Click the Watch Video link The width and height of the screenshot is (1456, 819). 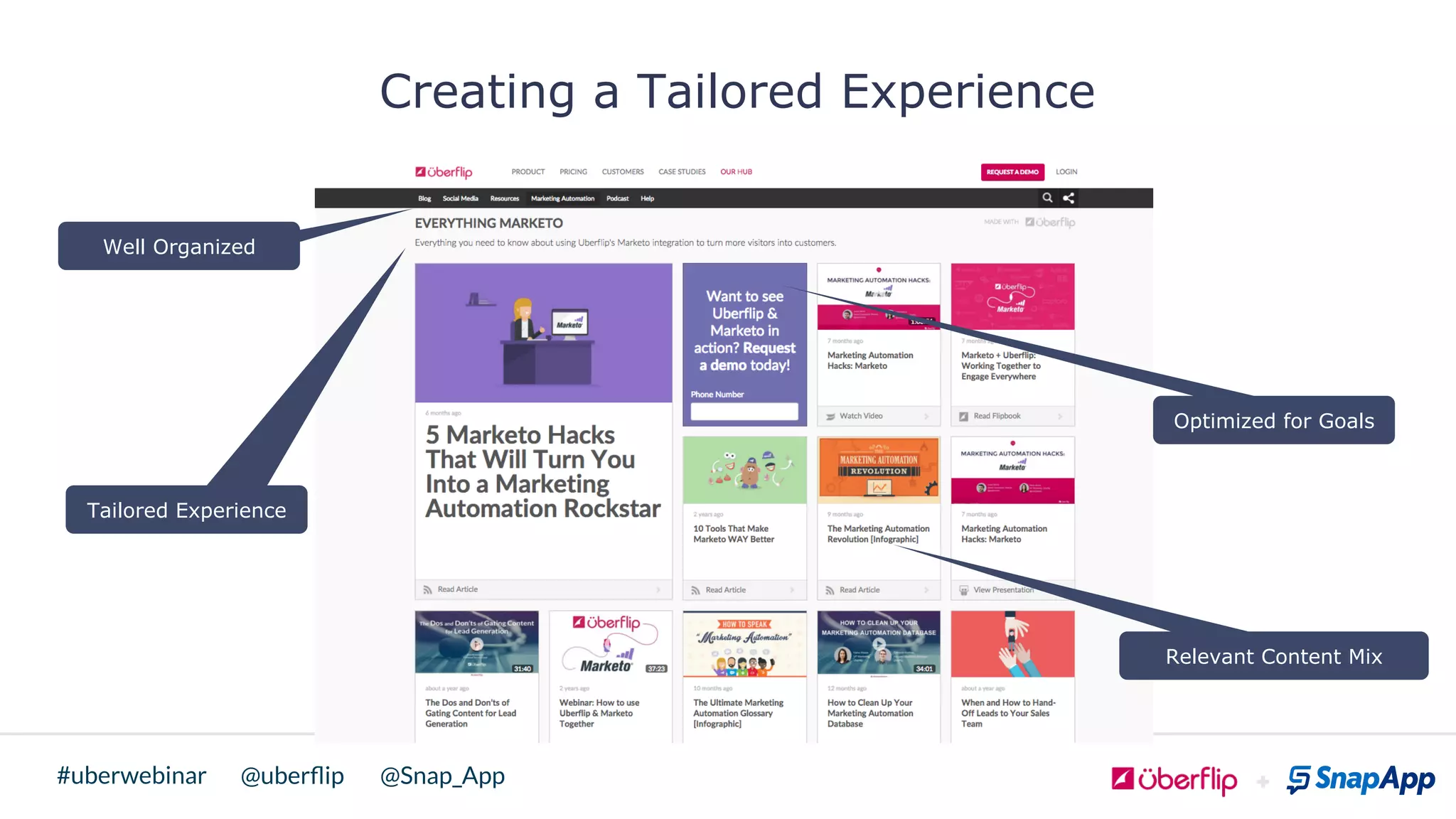click(x=861, y=416)
